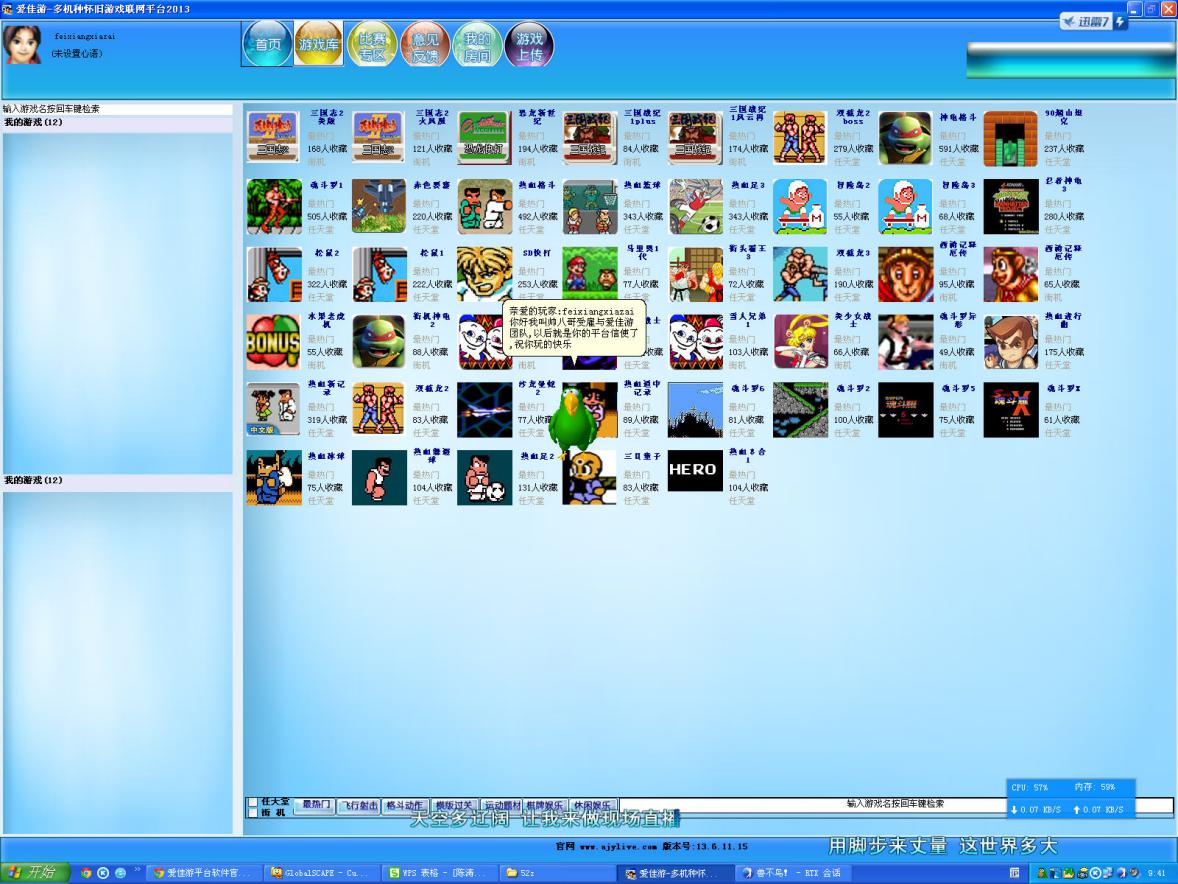Viewport: 1178px width, 884px height.
Task: Click the green parrot mascot
Action: (x=572, y=421)
